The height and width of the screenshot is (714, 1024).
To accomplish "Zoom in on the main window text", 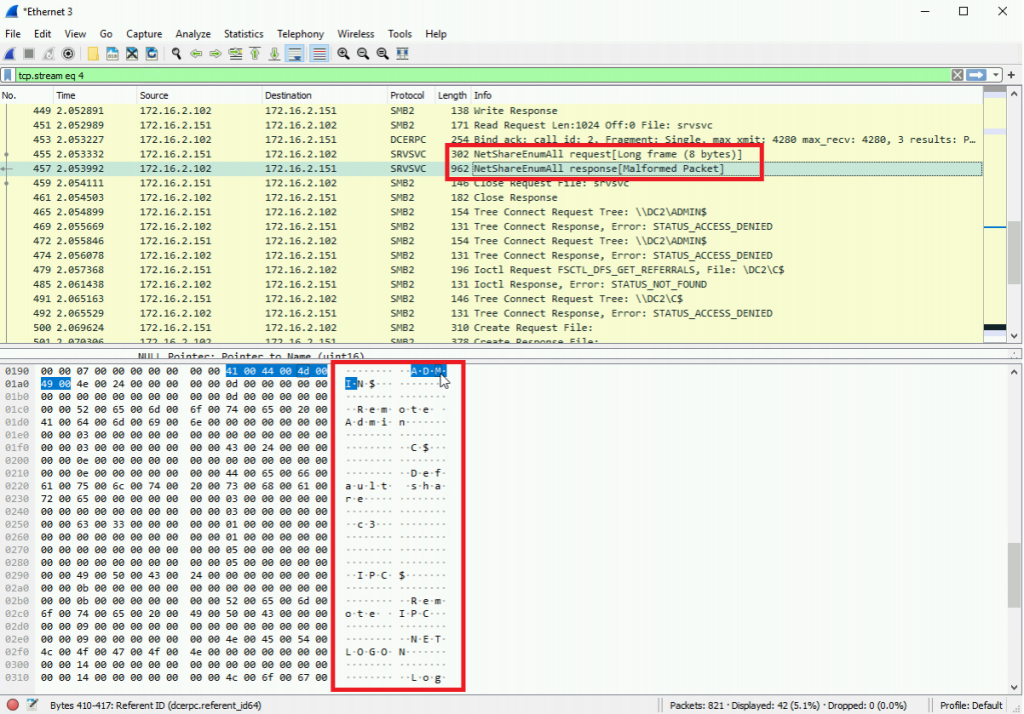I will pyautogui.click(x=344, y=54).
